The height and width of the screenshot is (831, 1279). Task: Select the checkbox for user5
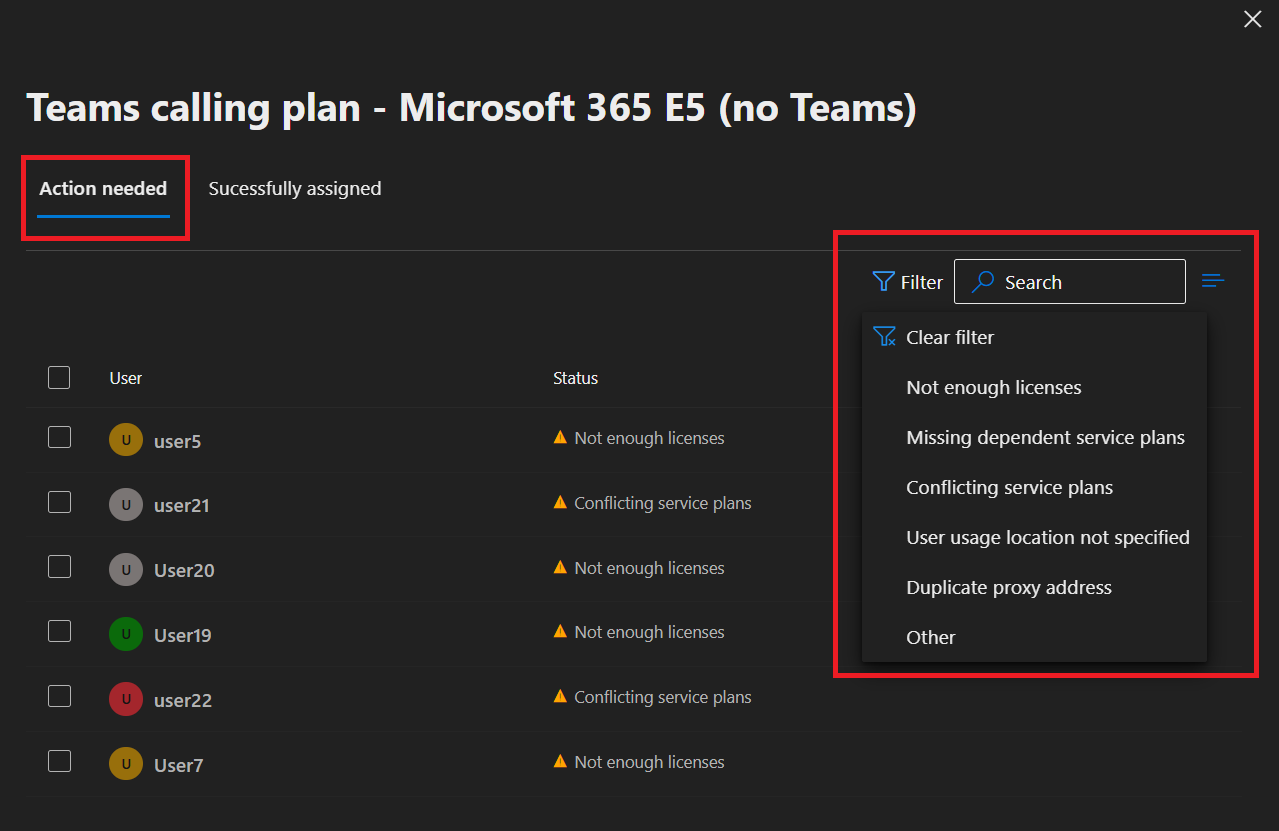59,437
